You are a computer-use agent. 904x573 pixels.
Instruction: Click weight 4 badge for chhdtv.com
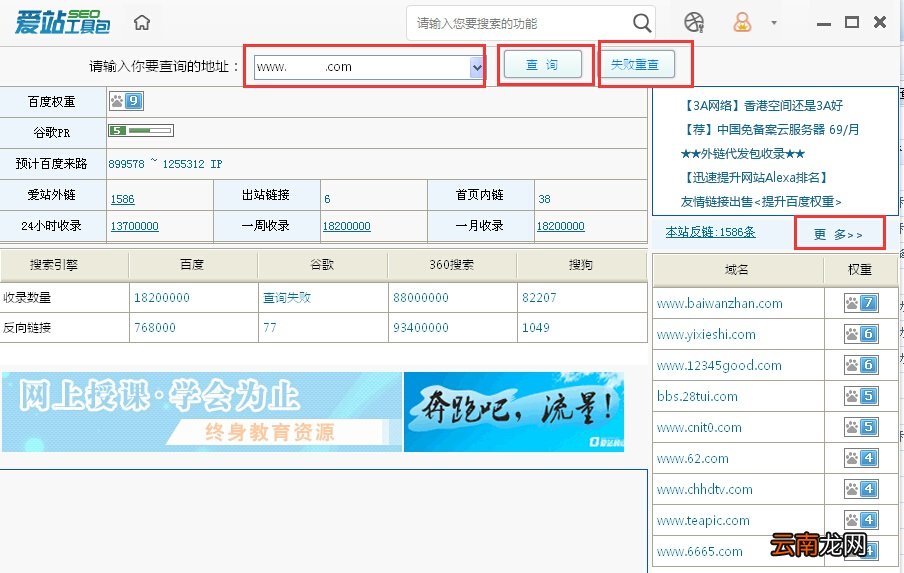click(861, 489)
